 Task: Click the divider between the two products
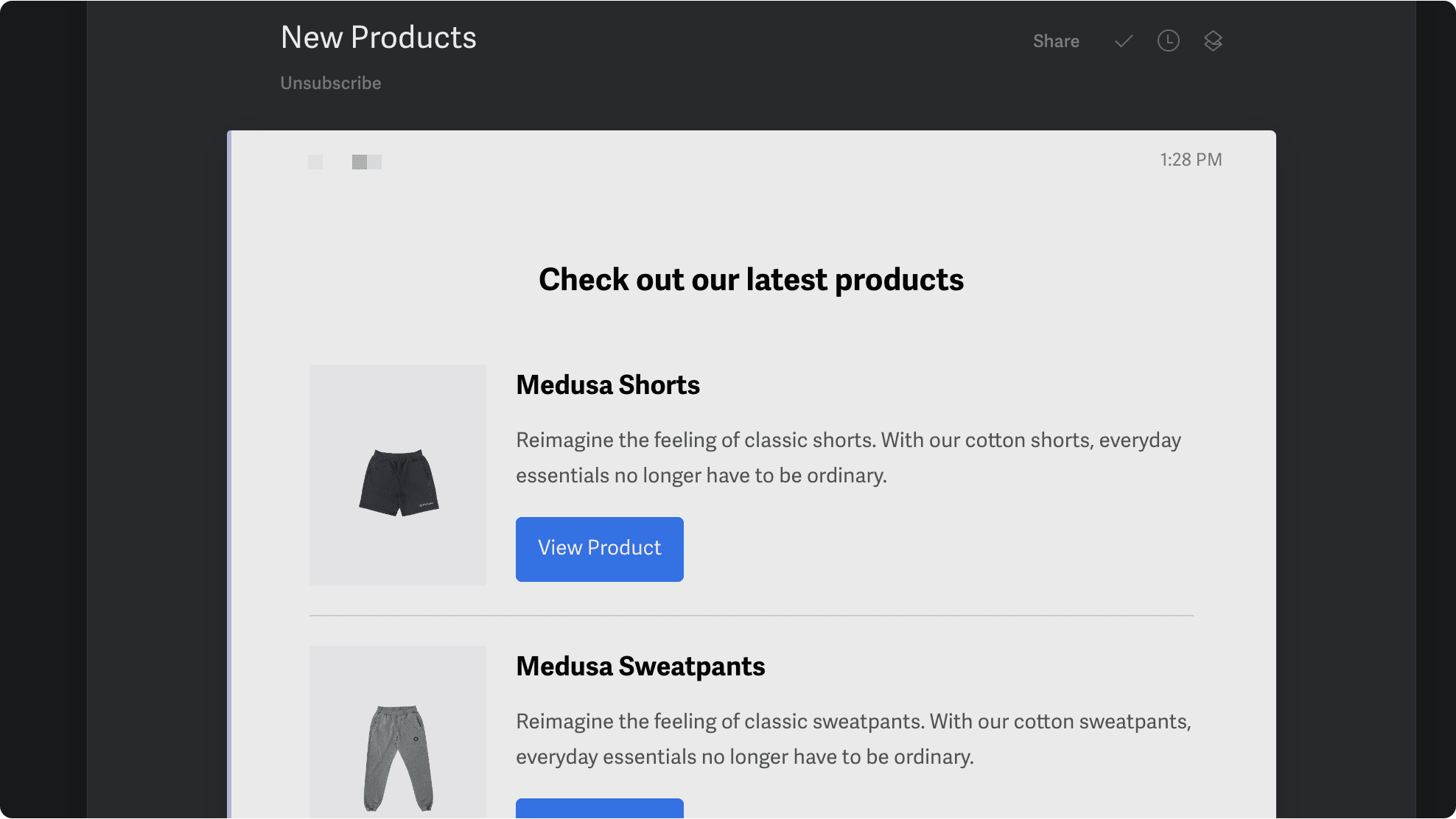click(x=751, y=613)
